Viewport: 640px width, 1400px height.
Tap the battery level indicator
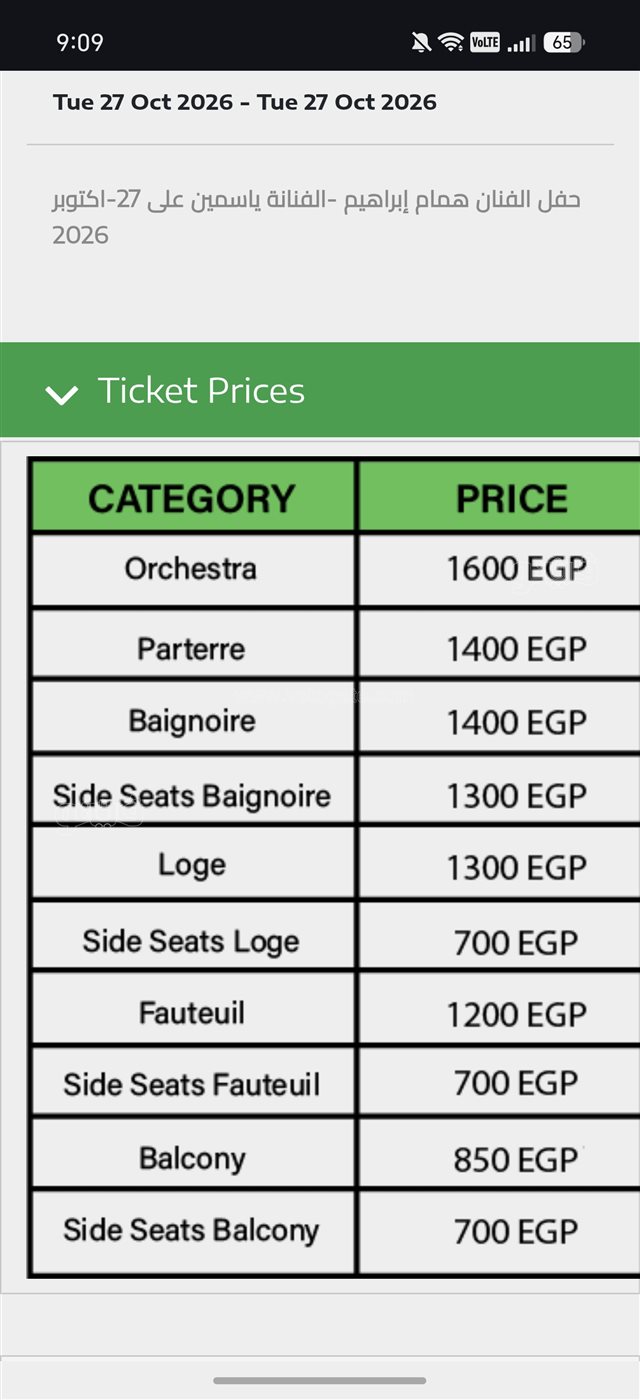coord(563,42)
